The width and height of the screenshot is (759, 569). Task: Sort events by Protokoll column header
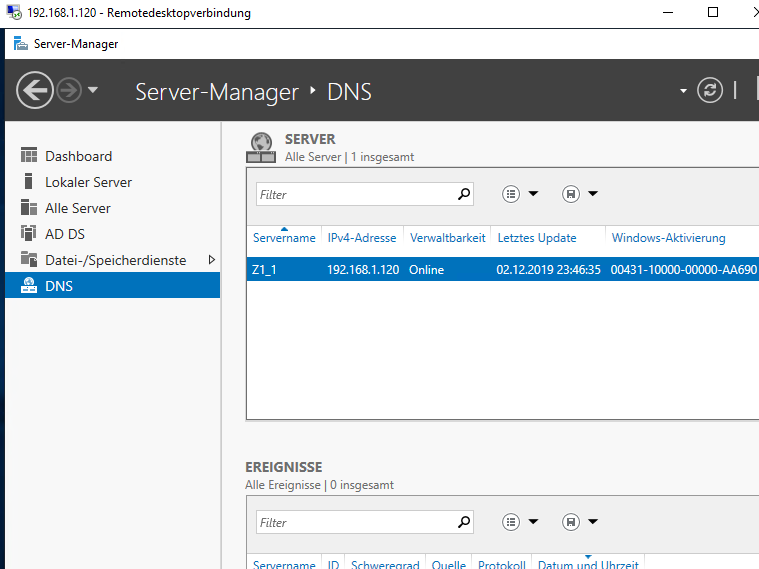click(x=501, y=564)
